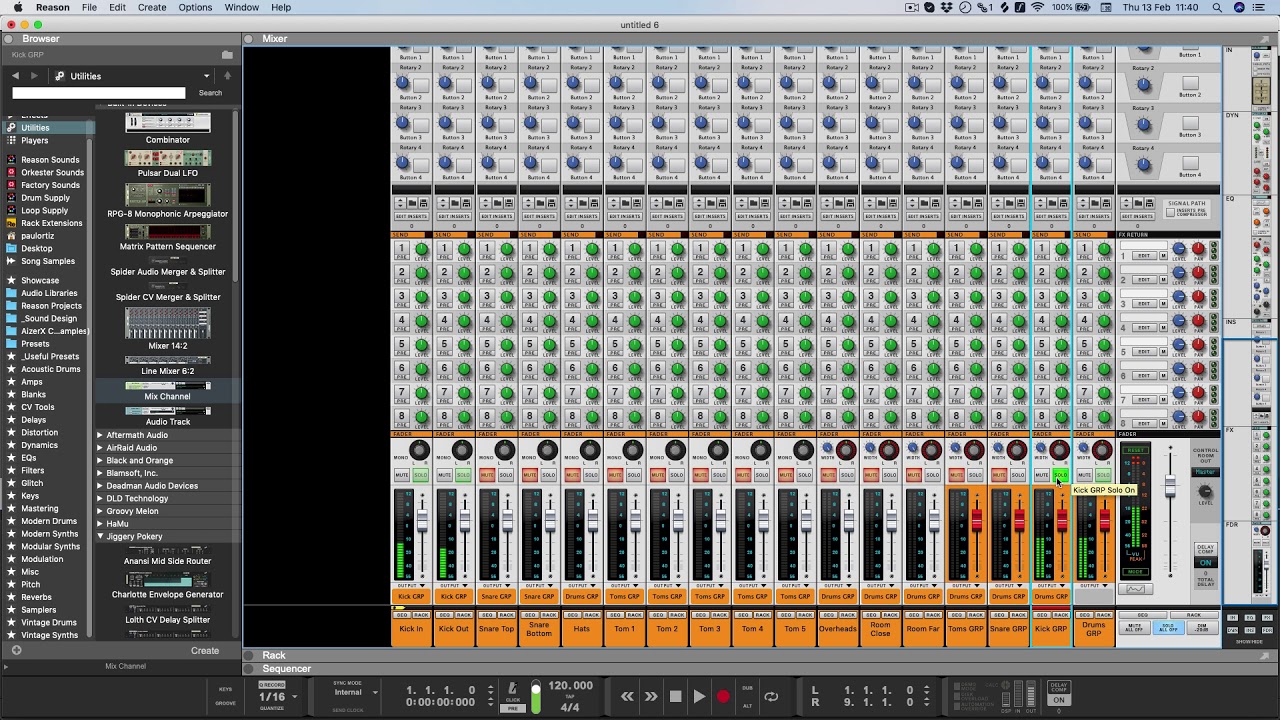Select the Mixer 14:2 device
The width and height of the screenshot is (1280, 720).
click(x=167, y=323)
